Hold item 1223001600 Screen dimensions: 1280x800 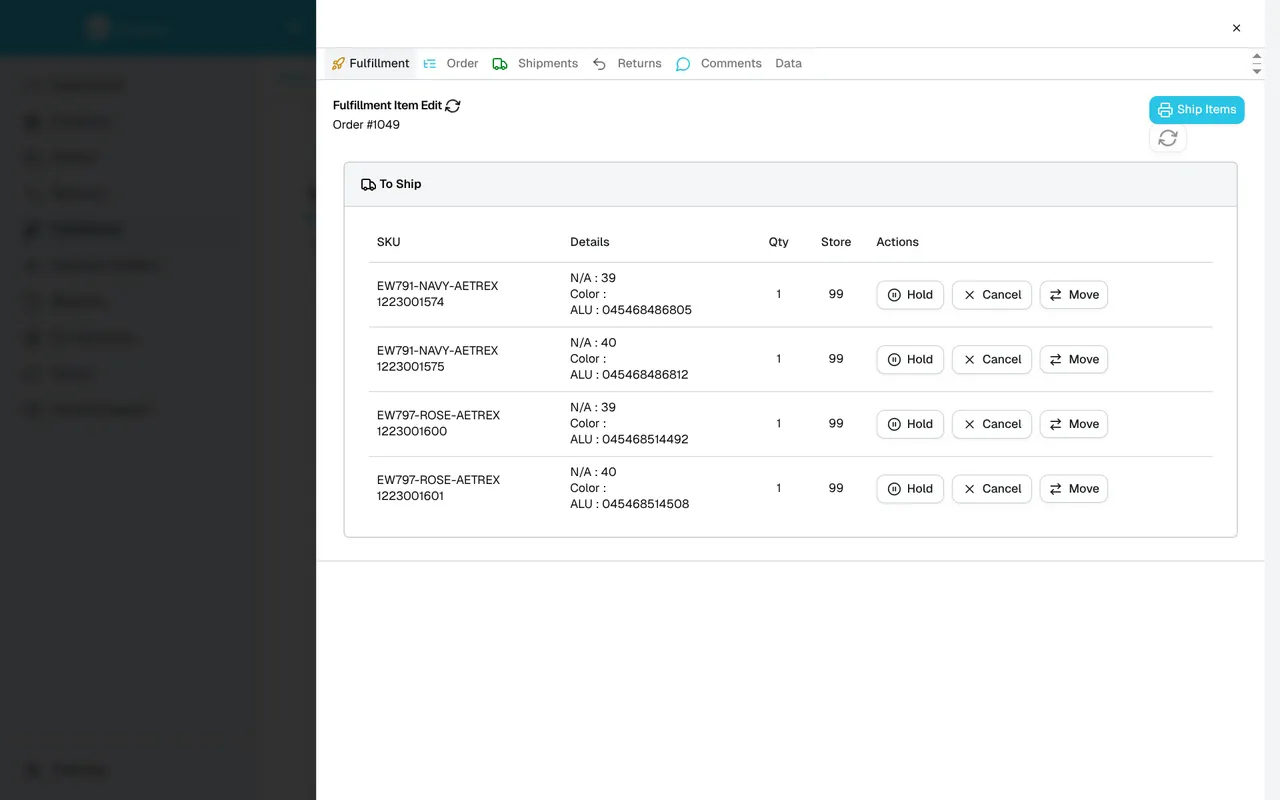[x=910, y=424]
